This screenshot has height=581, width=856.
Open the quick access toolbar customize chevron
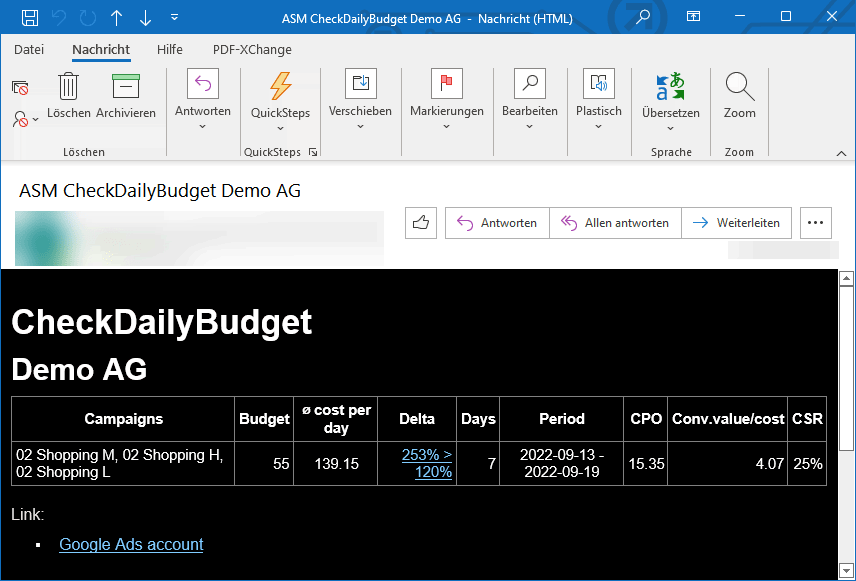coord(175,16)
